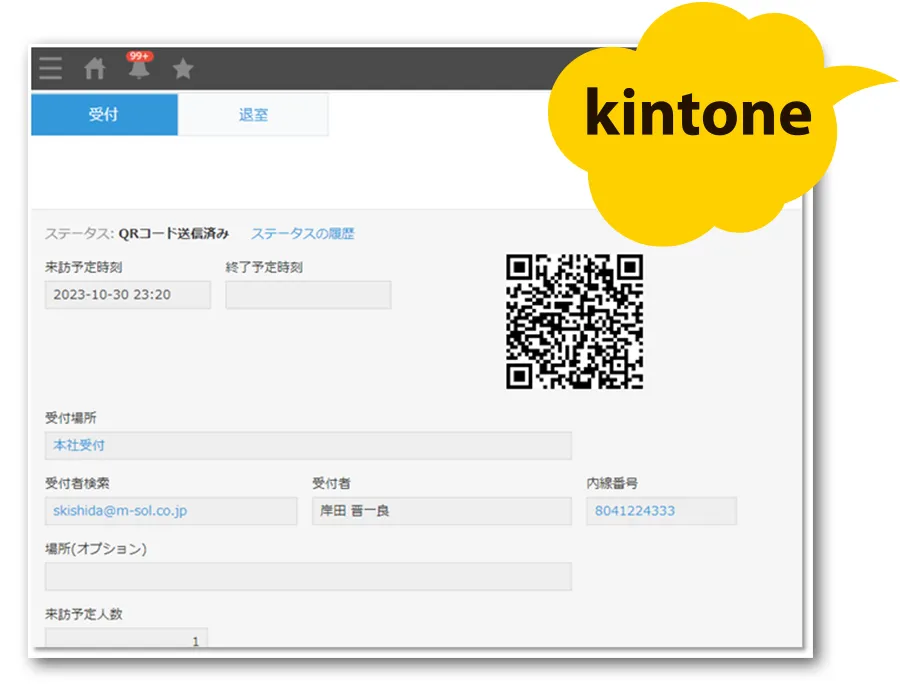Select the 来訪予定人数 number field
This screenshot has width=900, height=700.
[126, 640]
